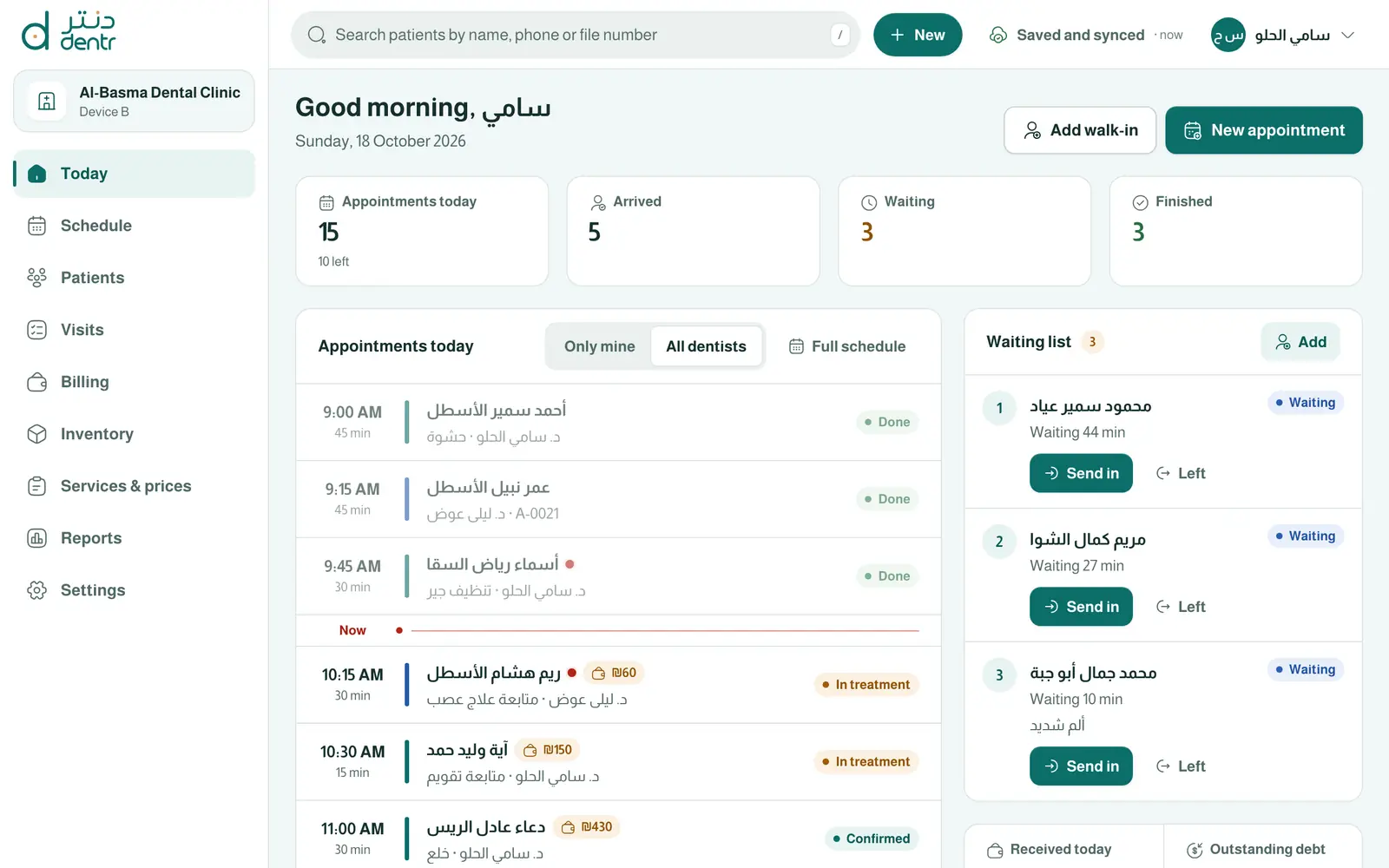Click the Inventory box icon
Viewport: 1389px width, 868px height.
point(36,434)
